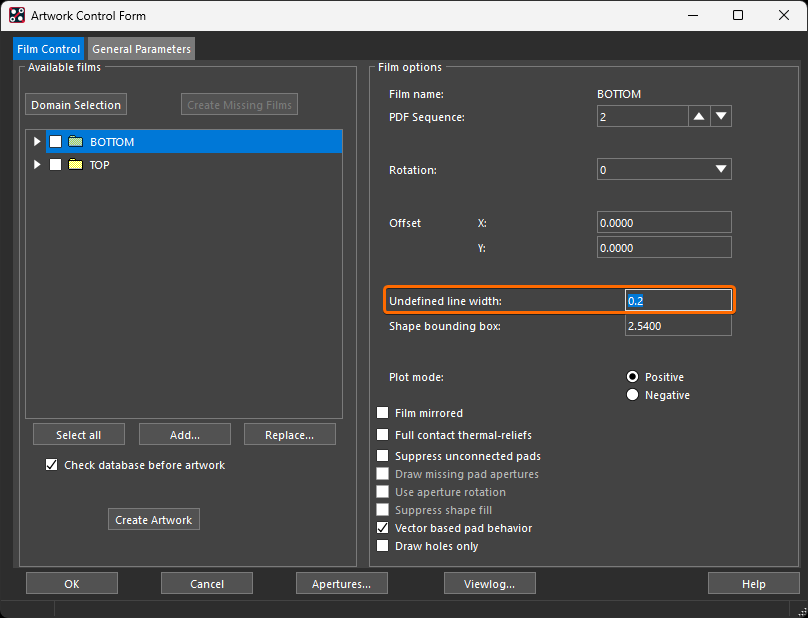Viewport: 808px width, 618px height.
Task: Expand the BOTTOM film tree node
Action: [x=37, y=142]
